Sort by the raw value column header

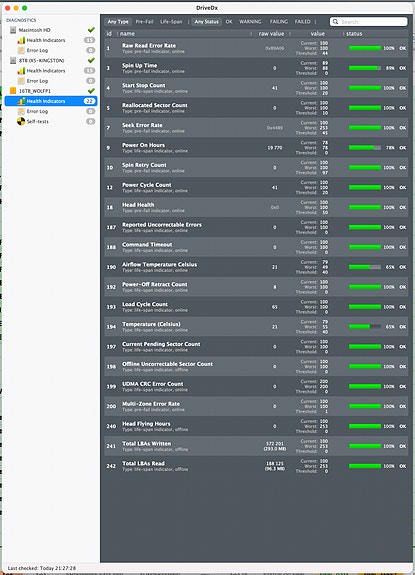pyautogui.click(x=271, y=34)
